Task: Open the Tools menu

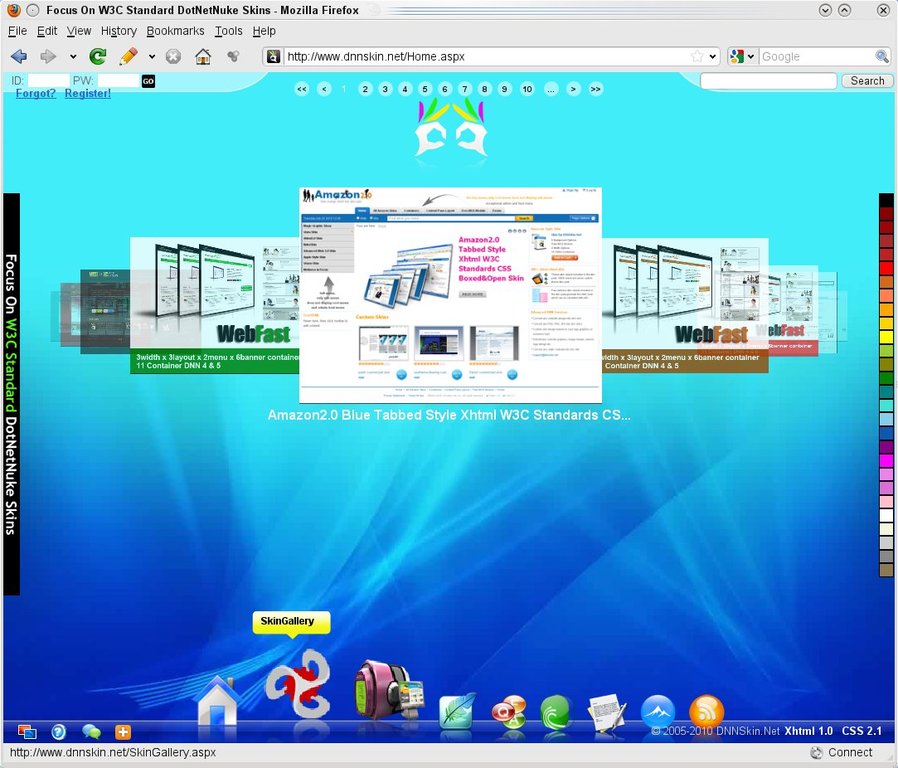Action: [228, 31]
